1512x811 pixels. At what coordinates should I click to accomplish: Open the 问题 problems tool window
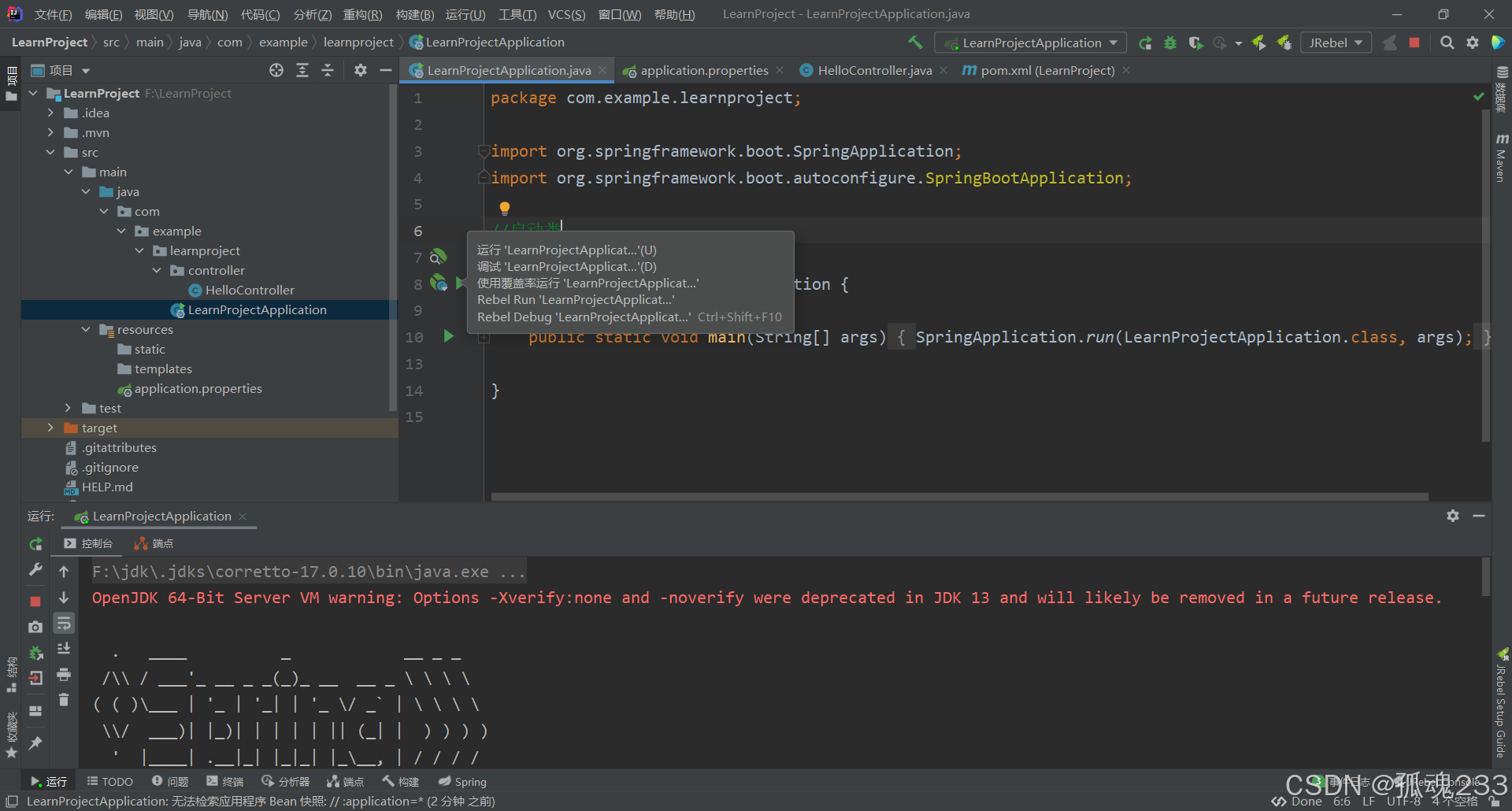click(x=170, y=782)
